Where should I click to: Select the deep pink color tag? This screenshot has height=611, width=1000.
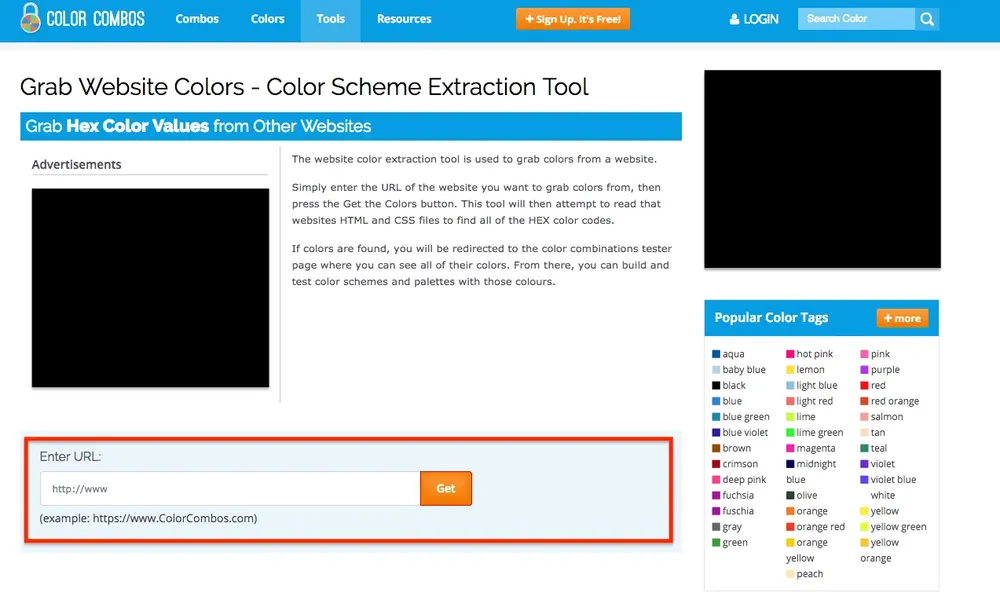(739, 480)
